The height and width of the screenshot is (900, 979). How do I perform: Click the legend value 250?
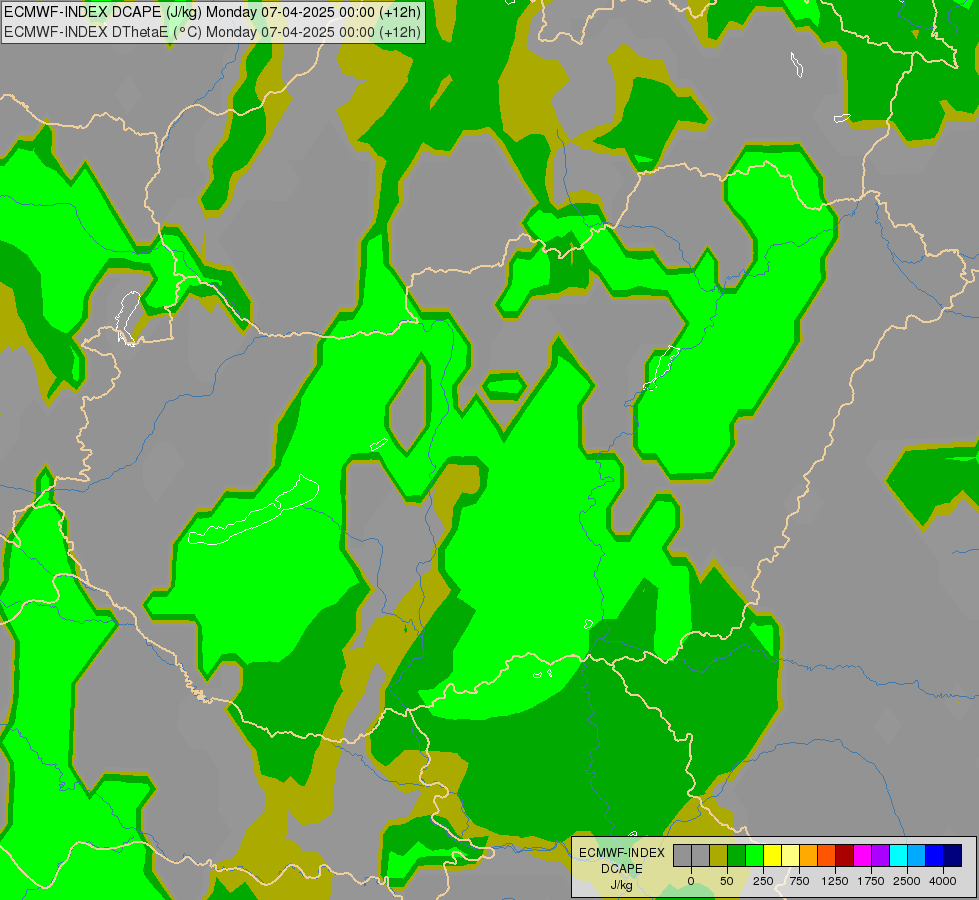tap(763, 881)
